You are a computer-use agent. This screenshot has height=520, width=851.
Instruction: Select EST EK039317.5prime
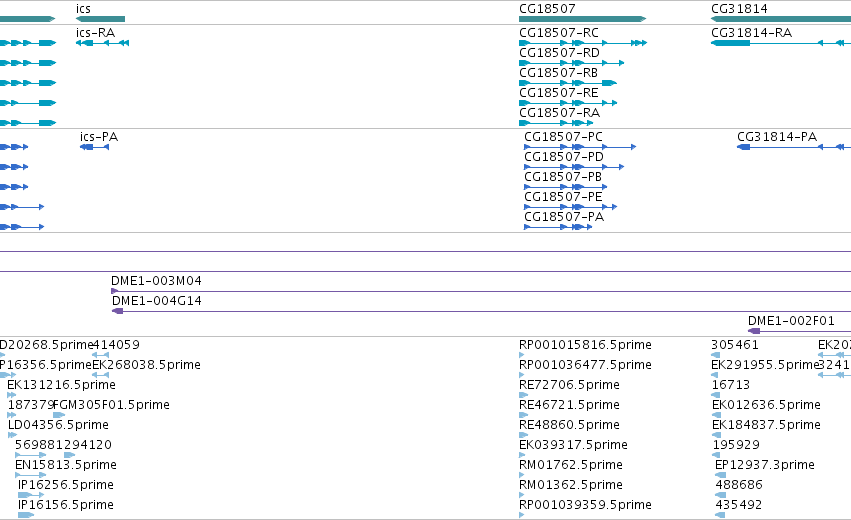click(x=573, y=445)
